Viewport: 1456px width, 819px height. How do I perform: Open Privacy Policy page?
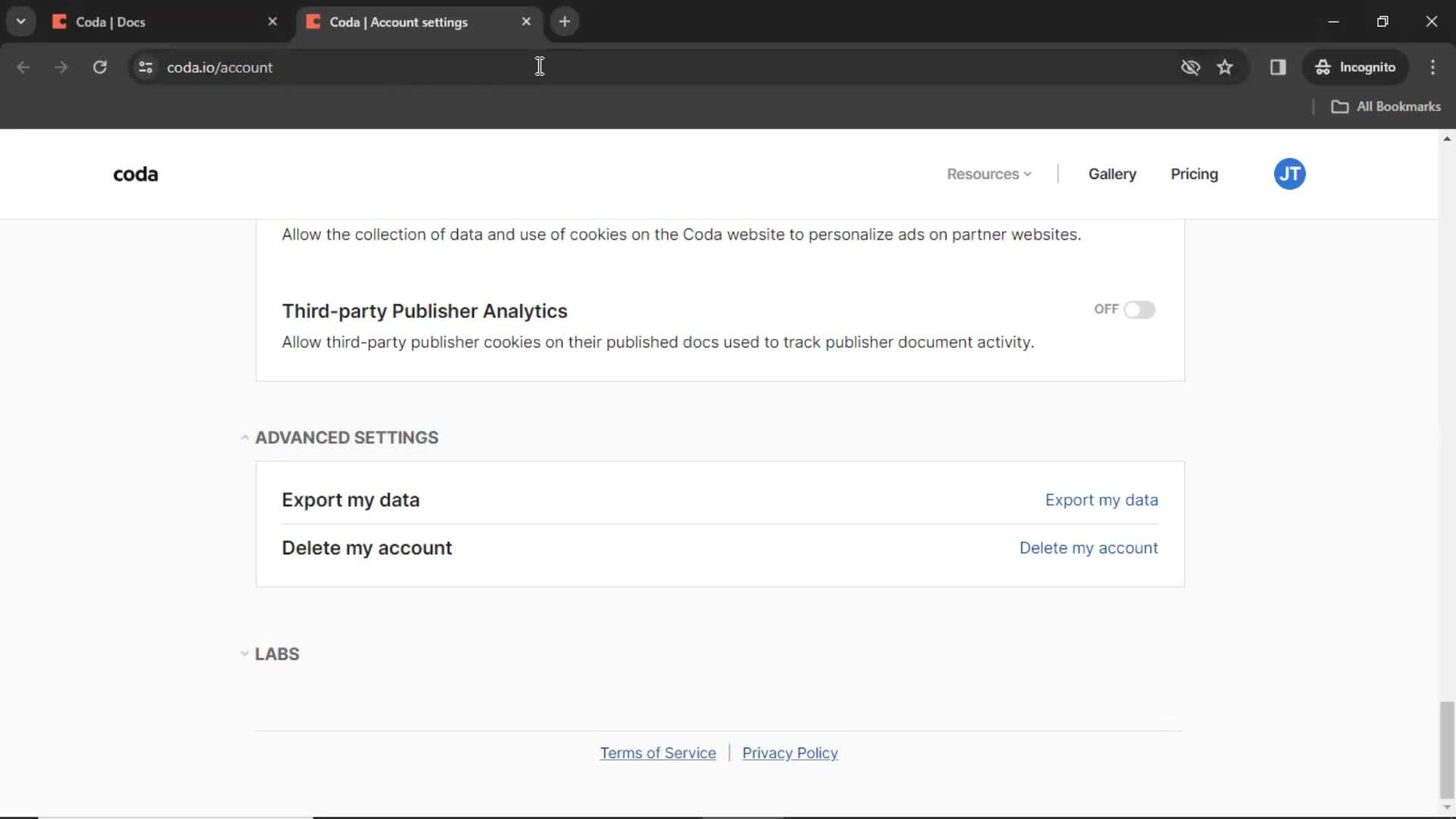[790, 753]
